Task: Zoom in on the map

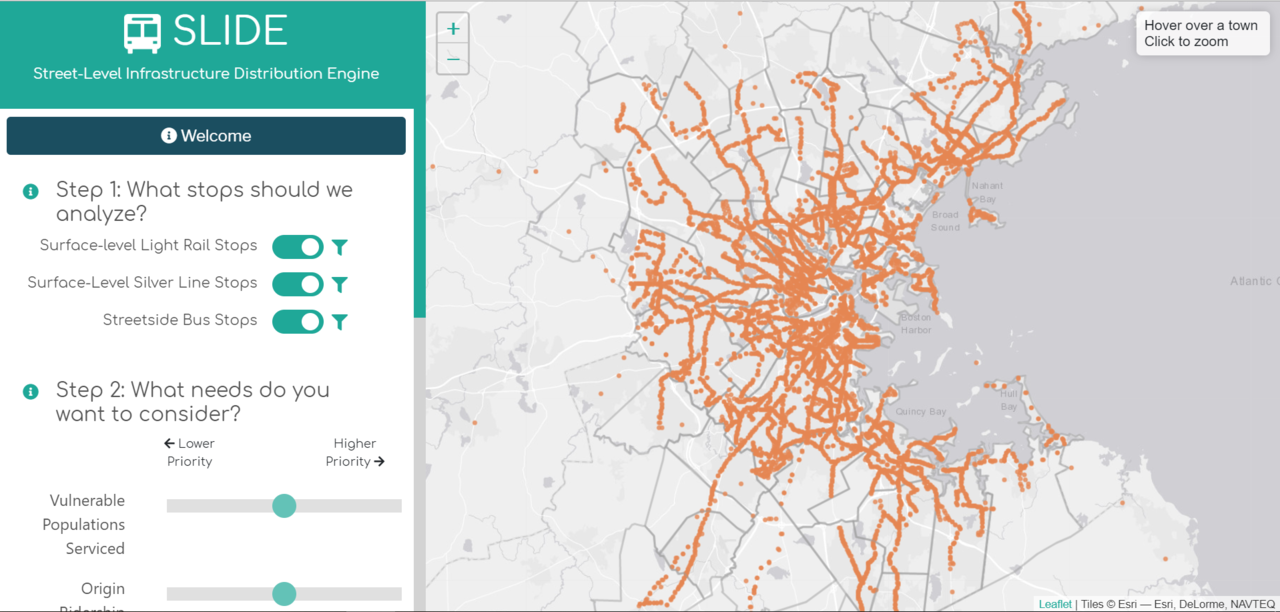Action: click(453, 29)
